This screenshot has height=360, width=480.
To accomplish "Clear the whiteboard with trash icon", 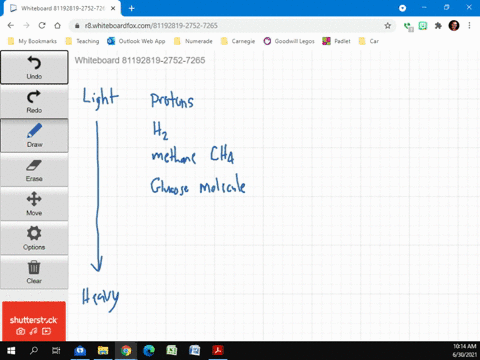I will point(34,272).
